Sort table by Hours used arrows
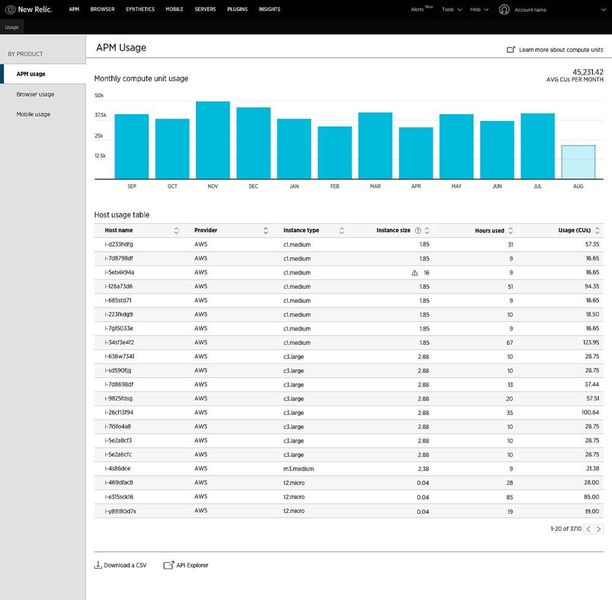The height and width of the screenshot is (600, 612). point(511,230)
